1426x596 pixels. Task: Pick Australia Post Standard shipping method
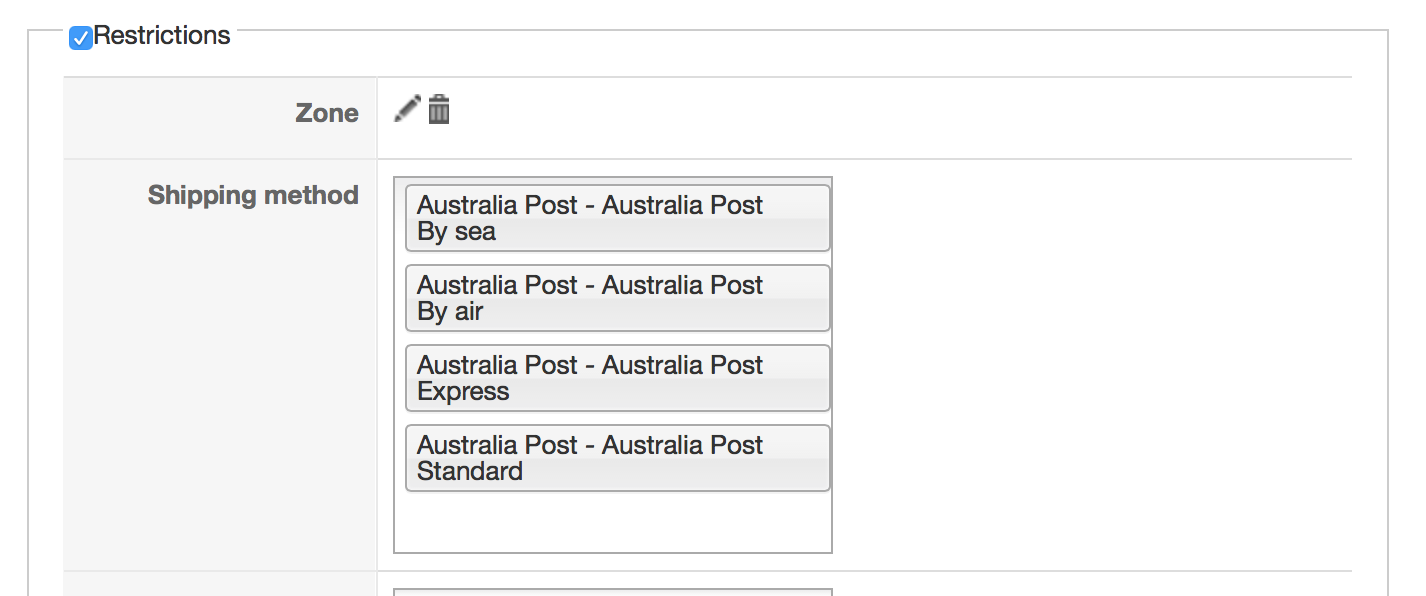point(617,458)
